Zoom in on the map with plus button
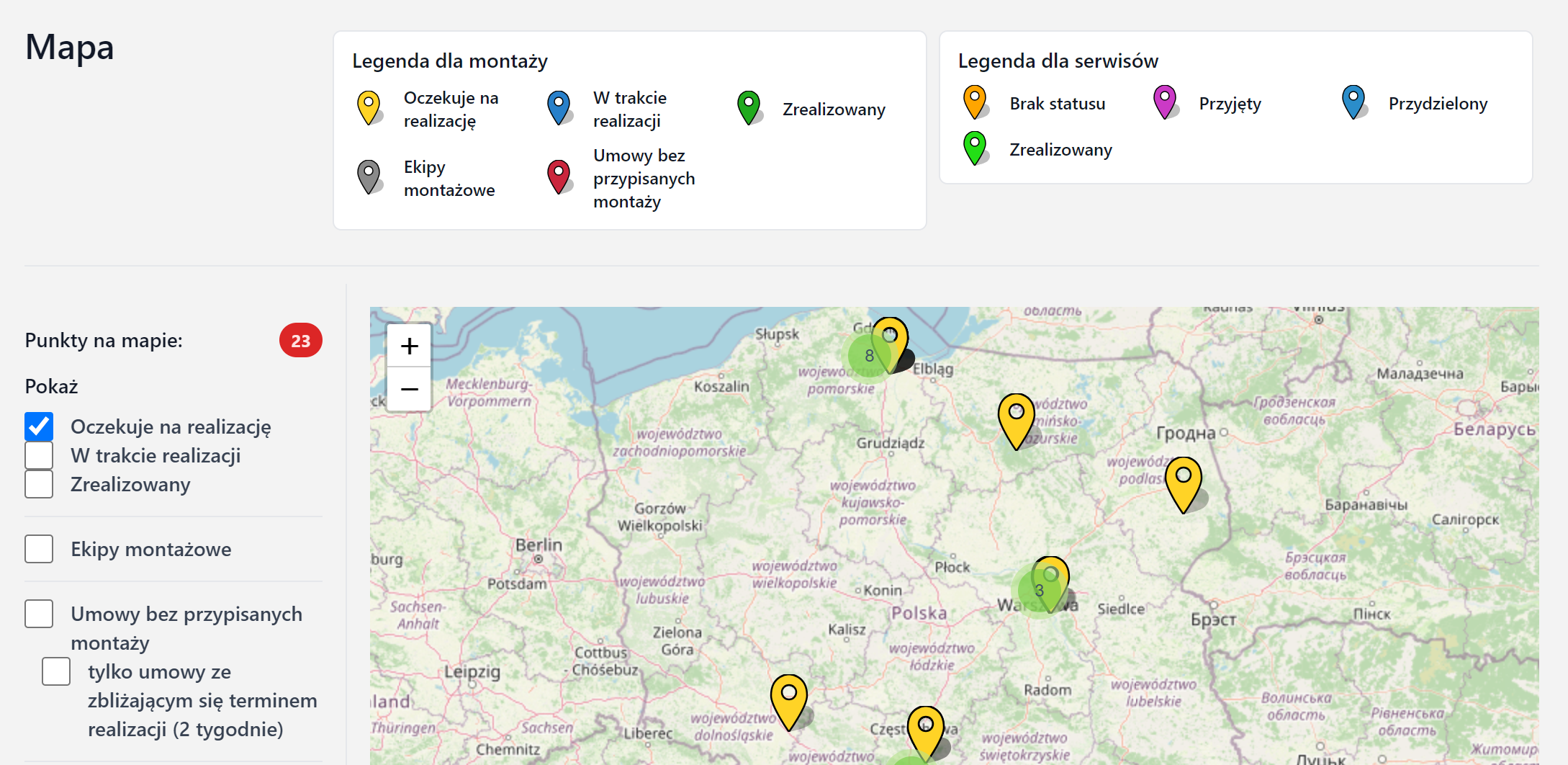Image resolution: width=1568 pixels, height=765 pixels. pyautogui.click(x=409, y=346)
